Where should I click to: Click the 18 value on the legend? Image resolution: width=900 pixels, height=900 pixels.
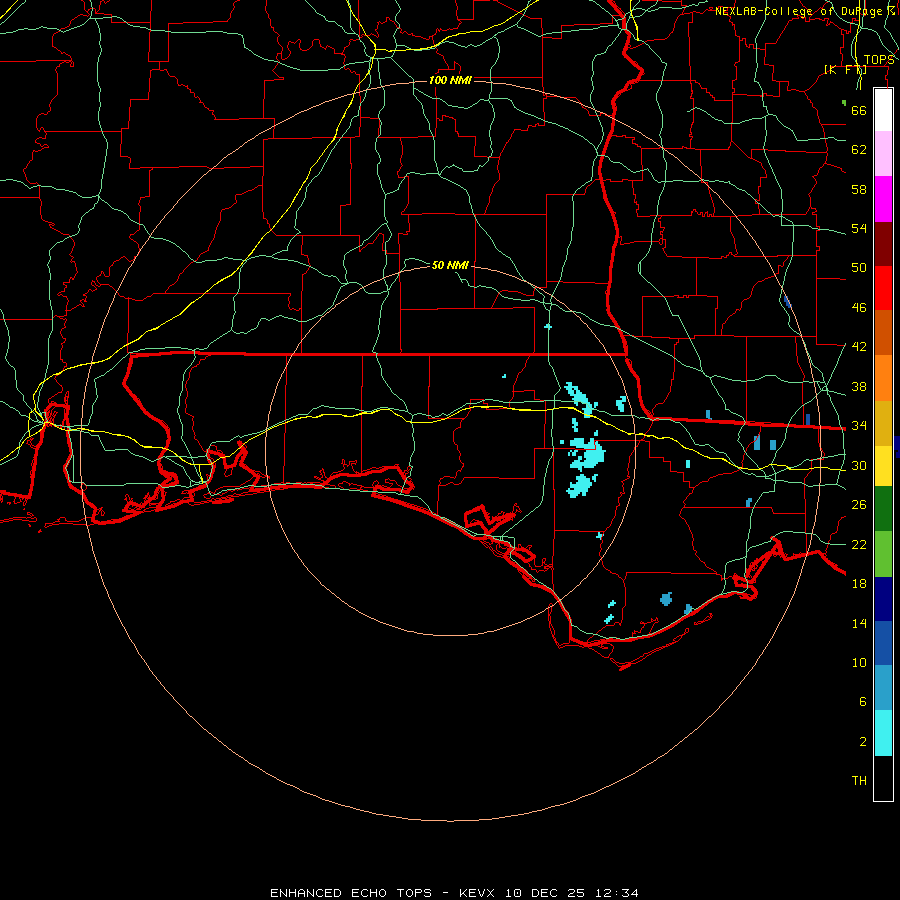point(859,584)
